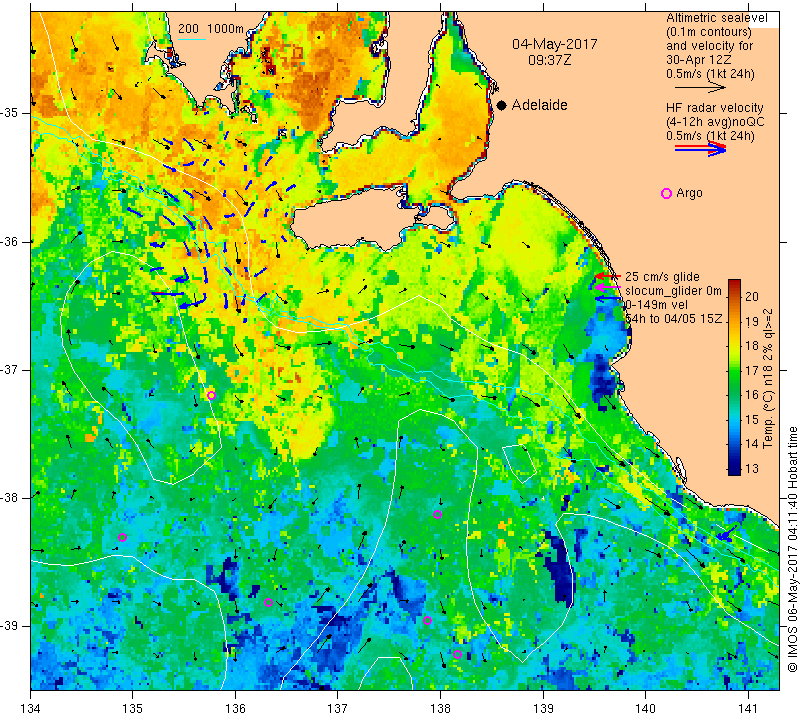
Task: Click the 'Altimetric sealevel' legend heading
Action: point(717,18)
